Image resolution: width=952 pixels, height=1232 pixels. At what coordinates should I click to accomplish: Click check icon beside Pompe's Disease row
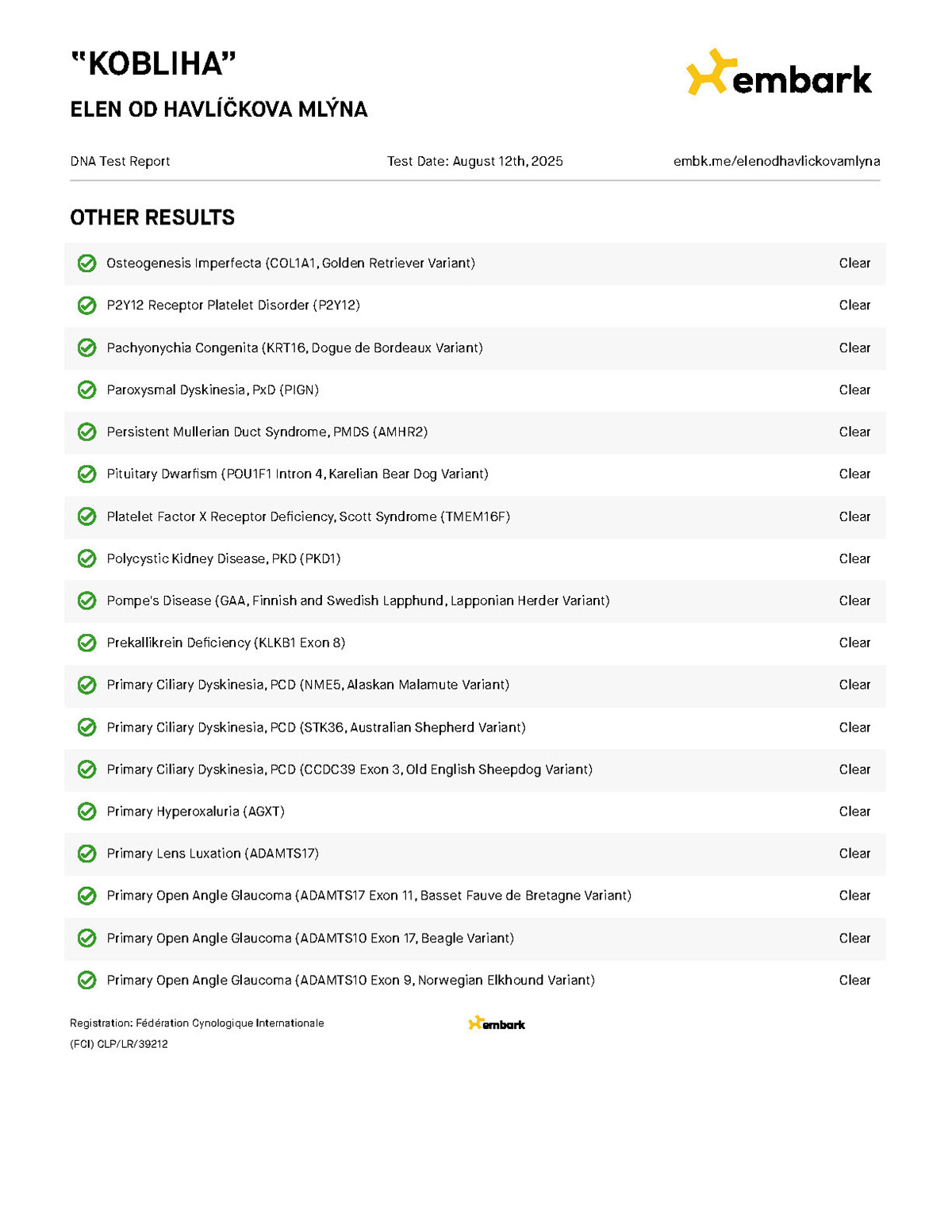pos(87,601)
